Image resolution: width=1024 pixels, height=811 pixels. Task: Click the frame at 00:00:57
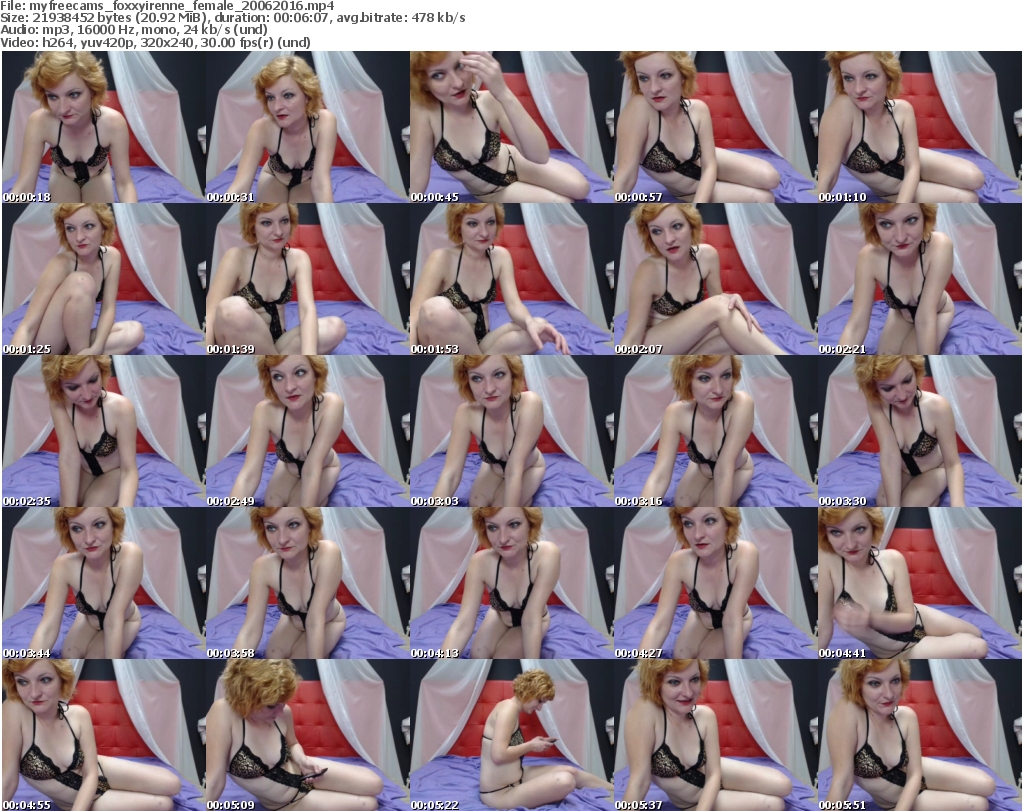[x=715, y=127]
